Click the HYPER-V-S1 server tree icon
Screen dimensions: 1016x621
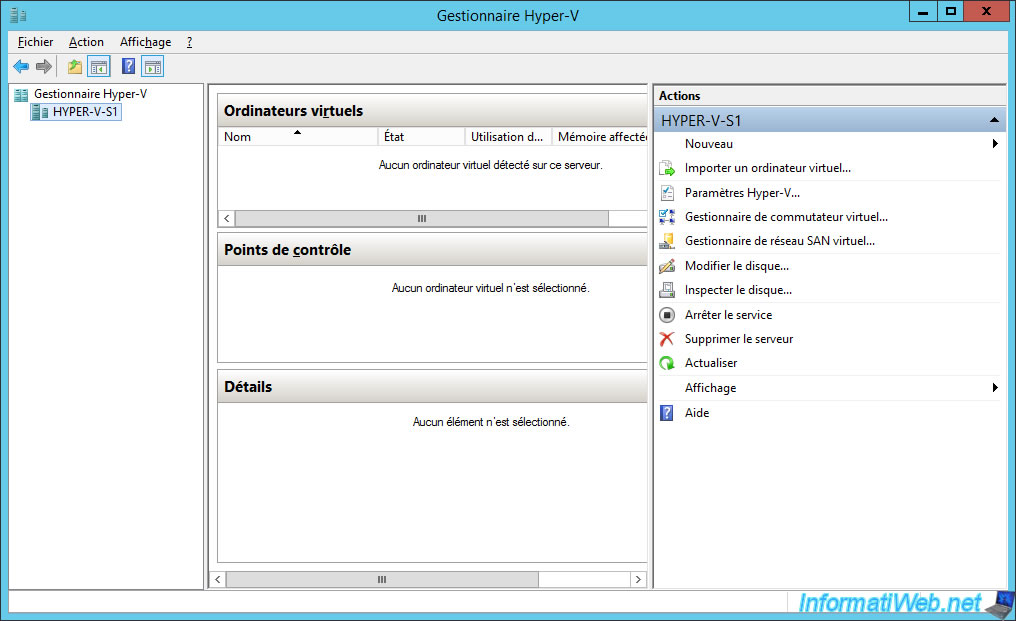[x=40, y=112]
